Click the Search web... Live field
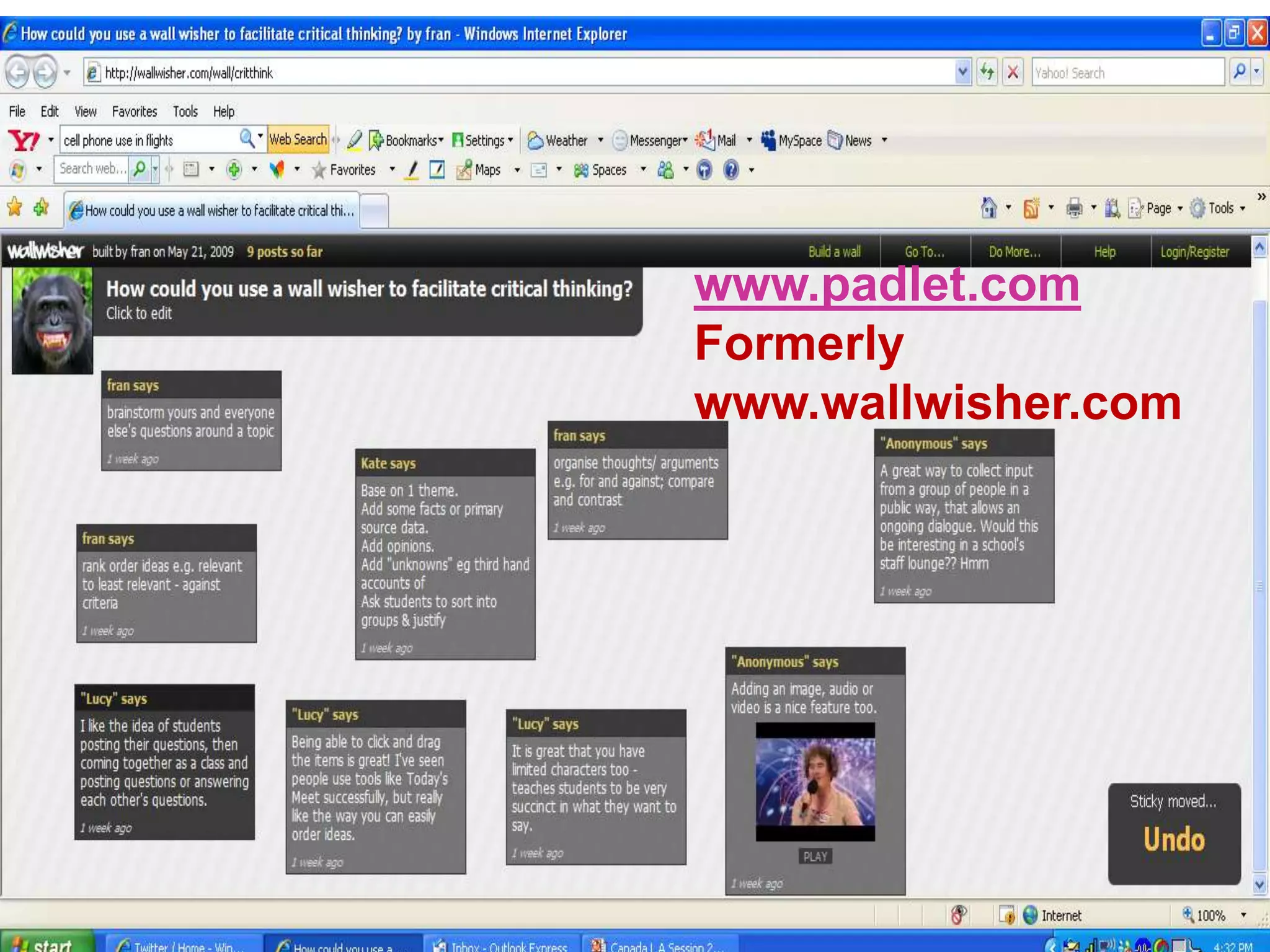 tap(92, 169)
